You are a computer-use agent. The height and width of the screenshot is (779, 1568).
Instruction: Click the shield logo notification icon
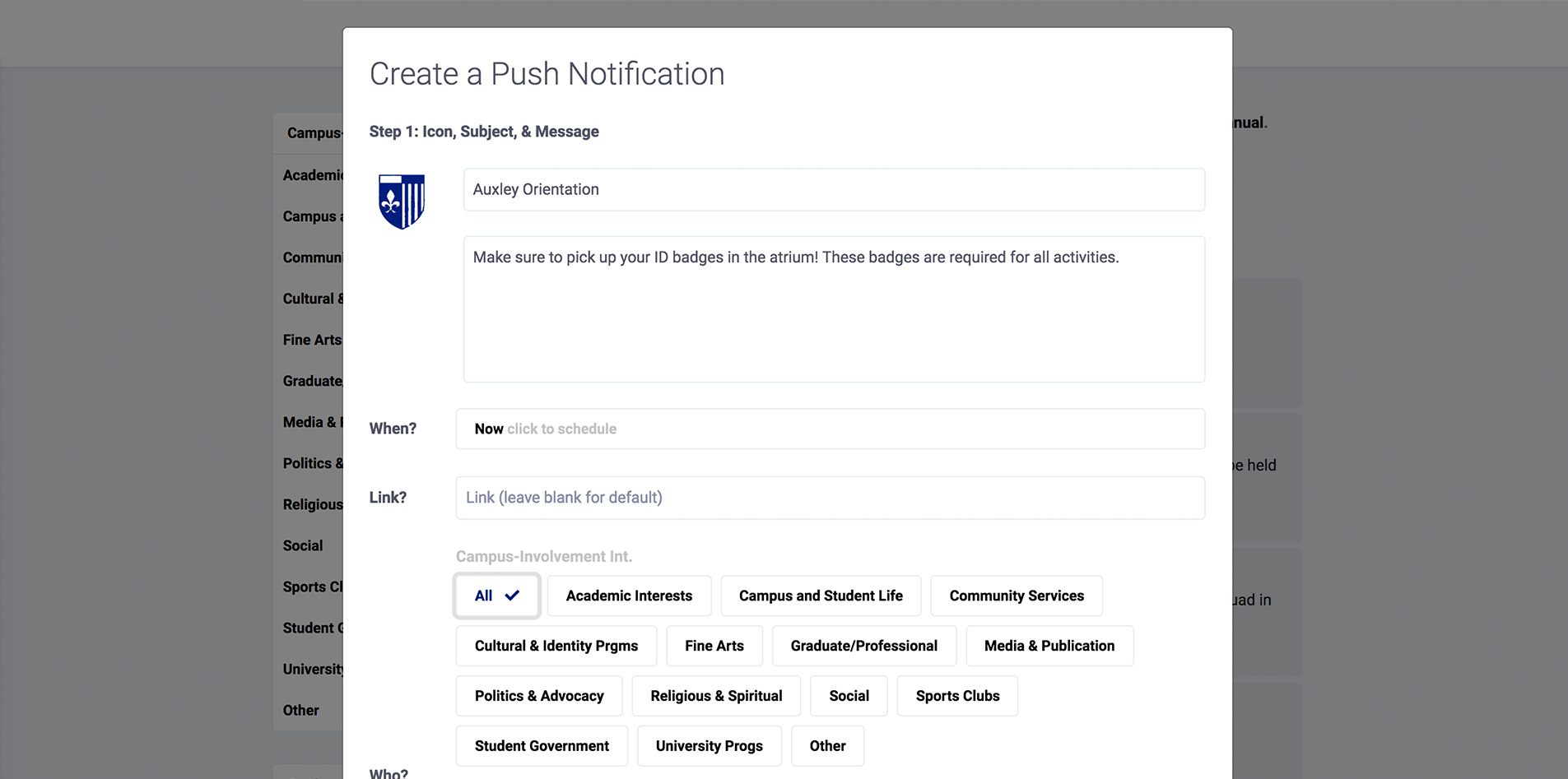pyautogui.click(x=402, y=202)
